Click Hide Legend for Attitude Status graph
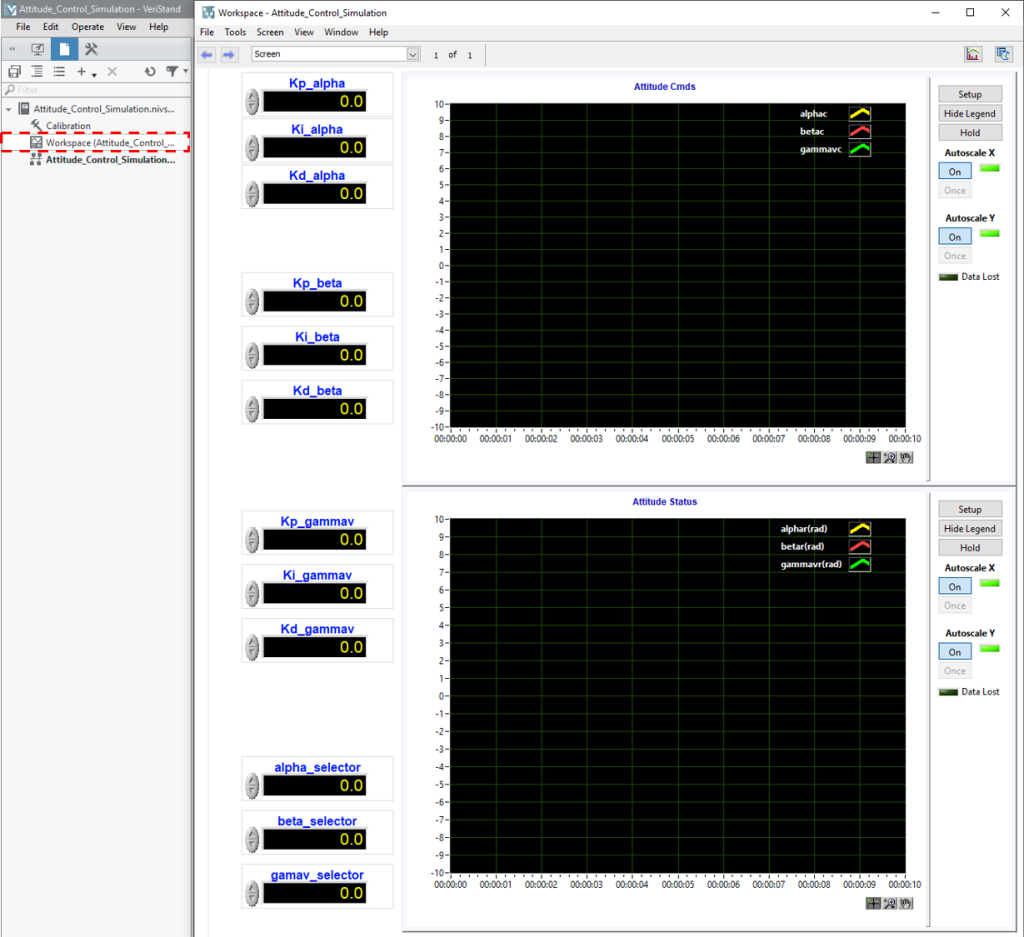Viewport: 1024px width, 937px height. pyautogui.click(x=970, y=529)
